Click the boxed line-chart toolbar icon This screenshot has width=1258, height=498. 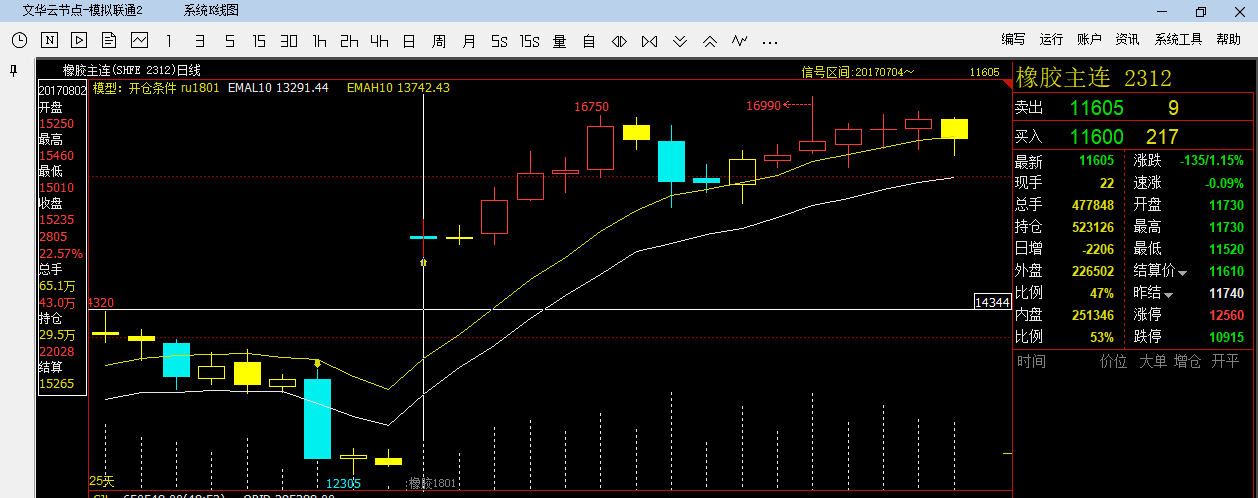tap(139, 41)
